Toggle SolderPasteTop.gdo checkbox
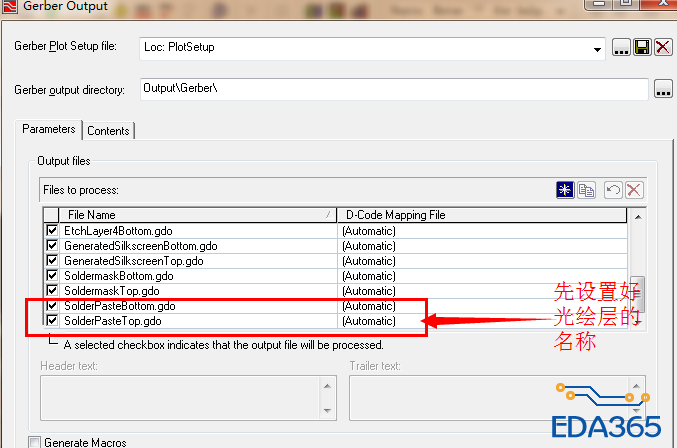 [x=52, y=321]
